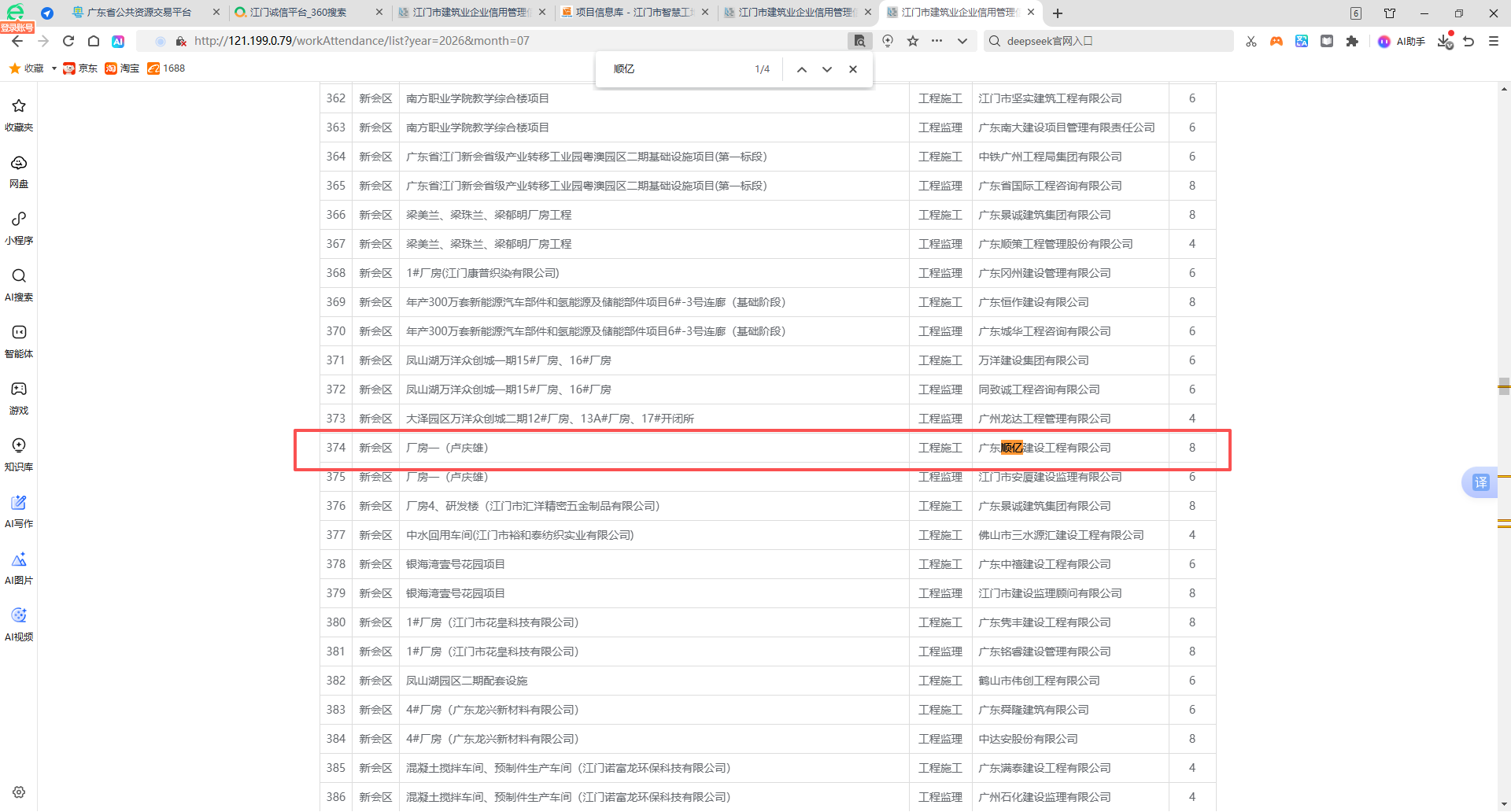Bookmark this page with the star icon

click(913, 41)
